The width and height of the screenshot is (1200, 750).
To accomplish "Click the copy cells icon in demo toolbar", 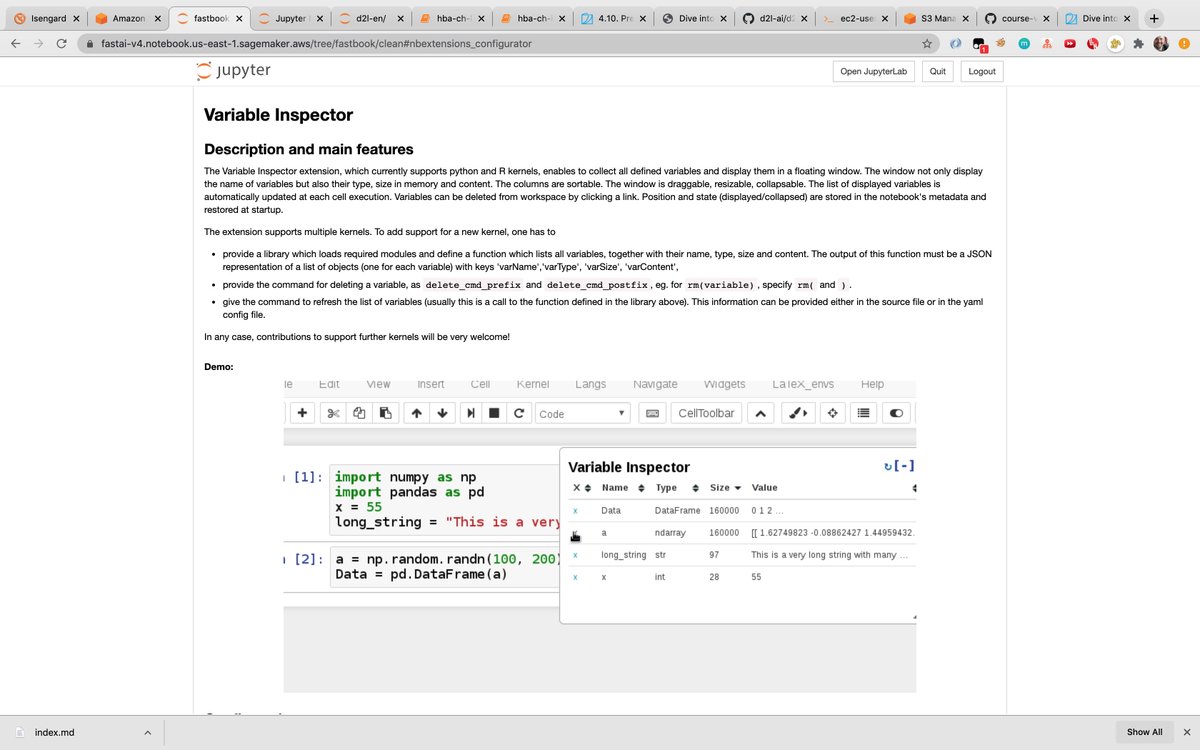I will pos(360,413).
